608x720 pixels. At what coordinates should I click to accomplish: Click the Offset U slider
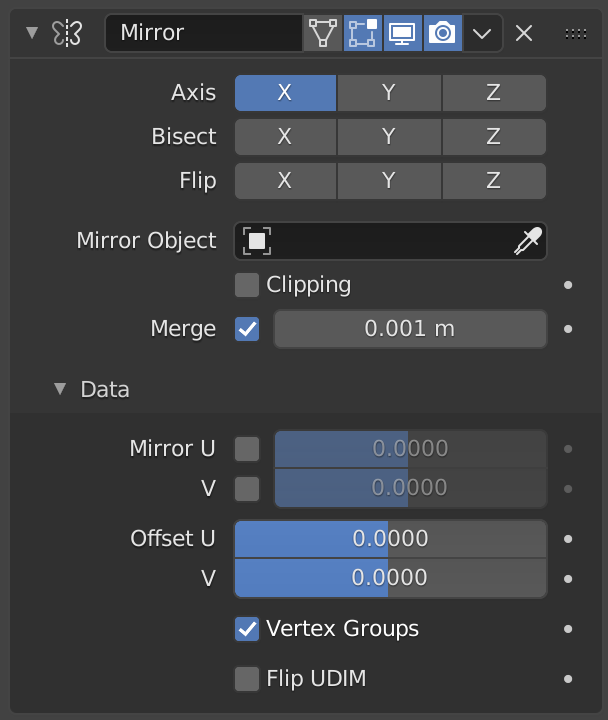tap(390, 539)
